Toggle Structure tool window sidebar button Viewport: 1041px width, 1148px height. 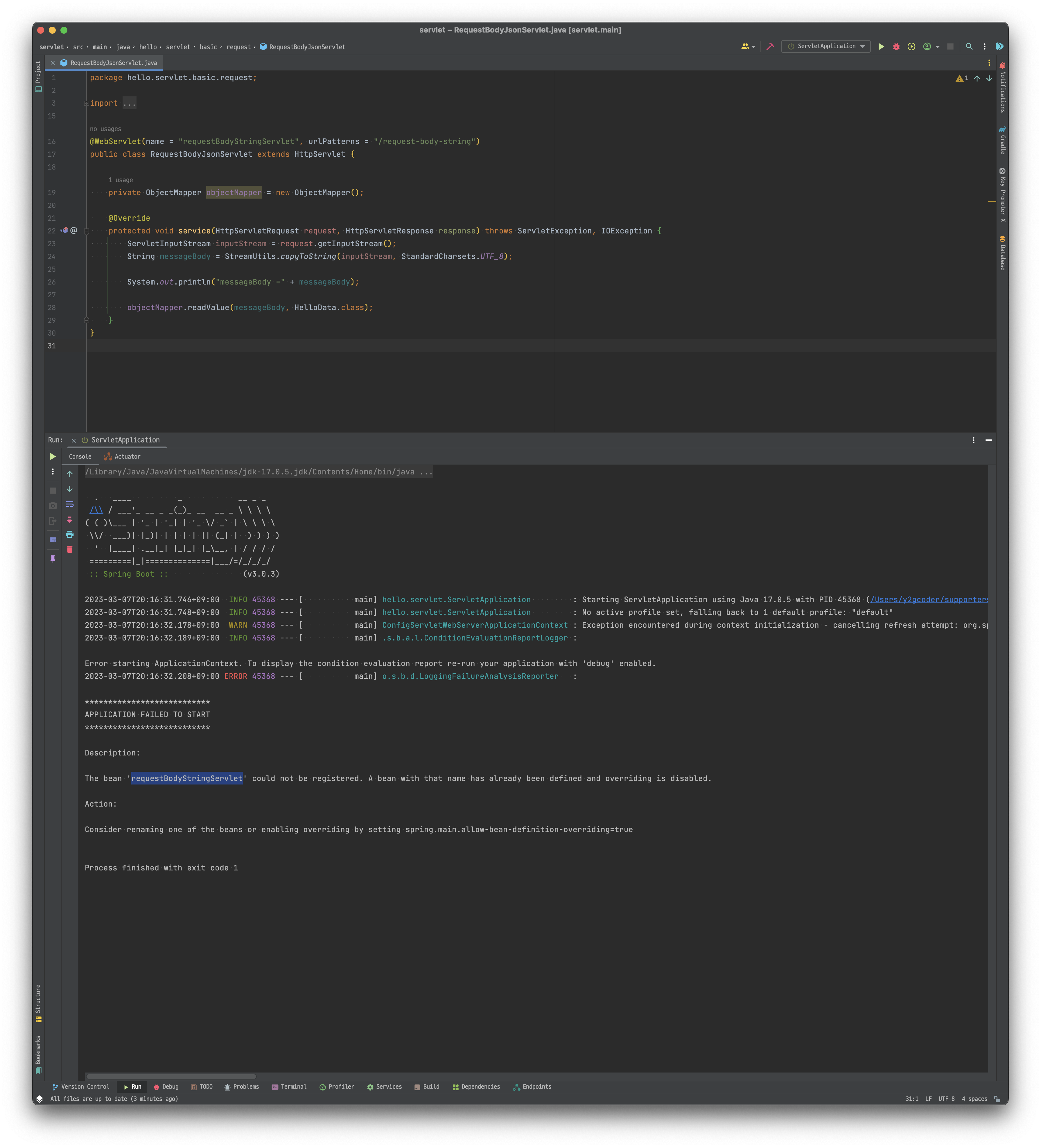38,1003
